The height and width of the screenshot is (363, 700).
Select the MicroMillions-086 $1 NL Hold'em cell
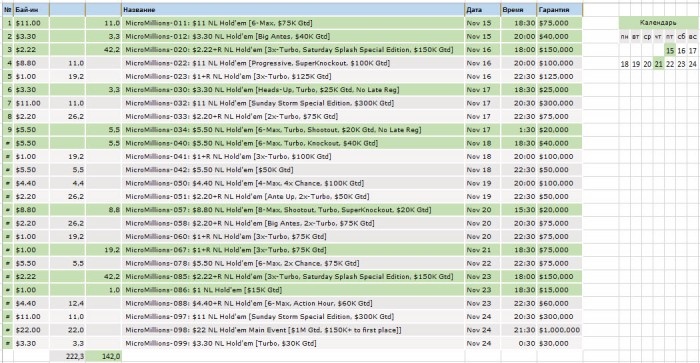[293, 290]
